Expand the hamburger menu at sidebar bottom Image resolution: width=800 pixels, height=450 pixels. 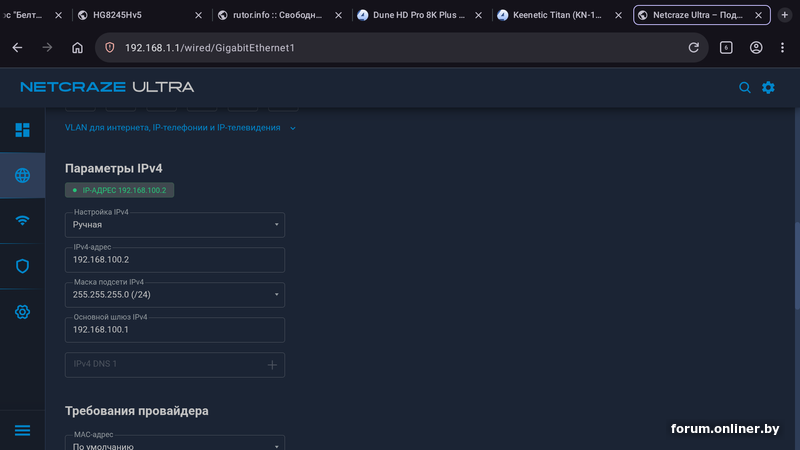(22, 430)
